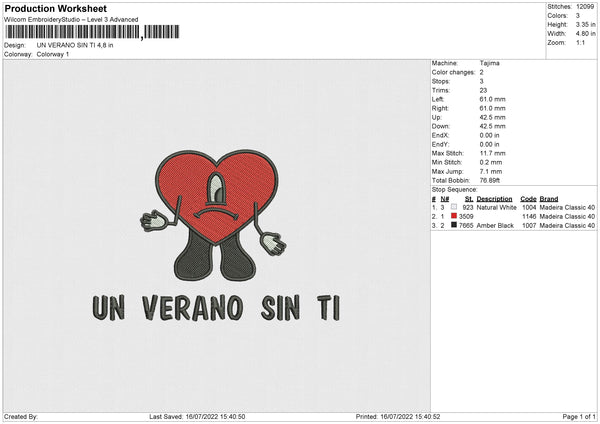Click the barcode below the software name
The image size is (600, 424).
(92, 32)
